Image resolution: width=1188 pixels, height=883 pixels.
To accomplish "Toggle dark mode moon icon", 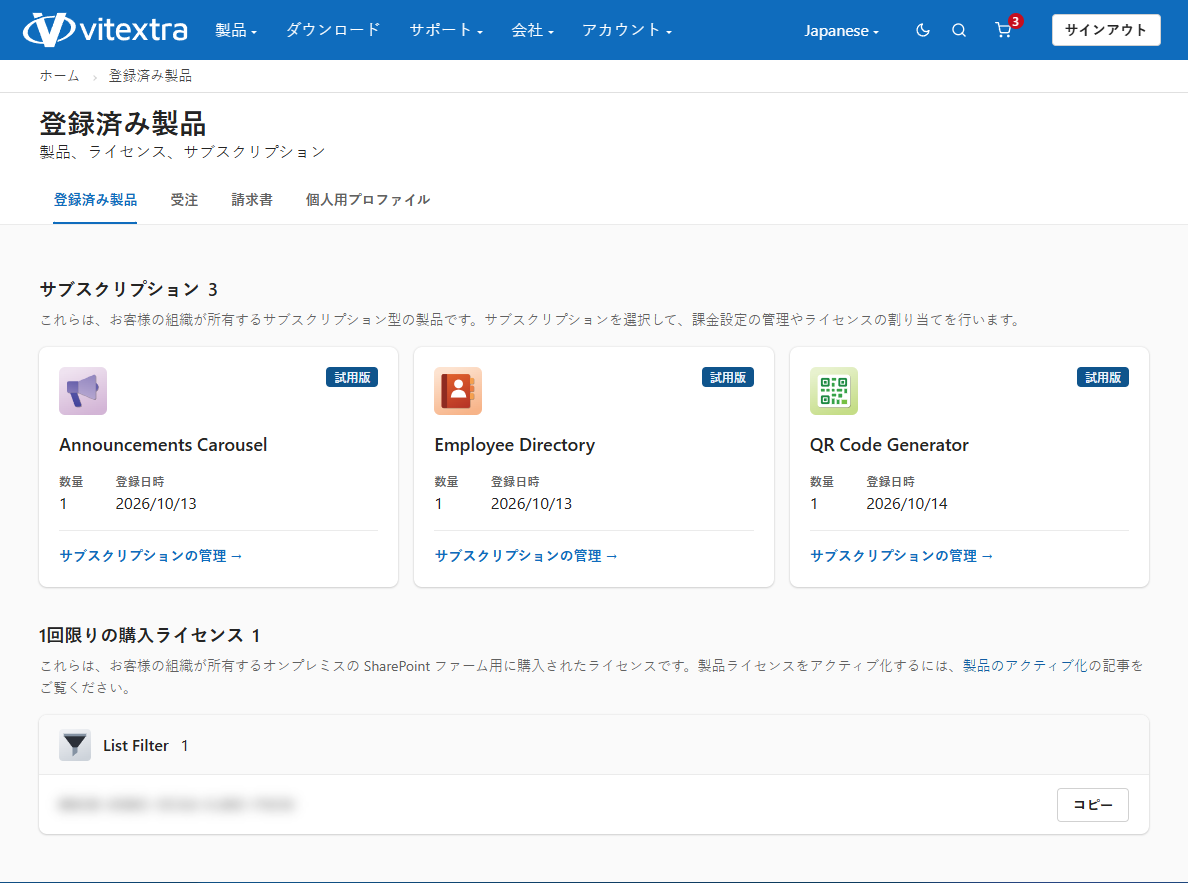I will pyautogui.click(x=922, y=30).
